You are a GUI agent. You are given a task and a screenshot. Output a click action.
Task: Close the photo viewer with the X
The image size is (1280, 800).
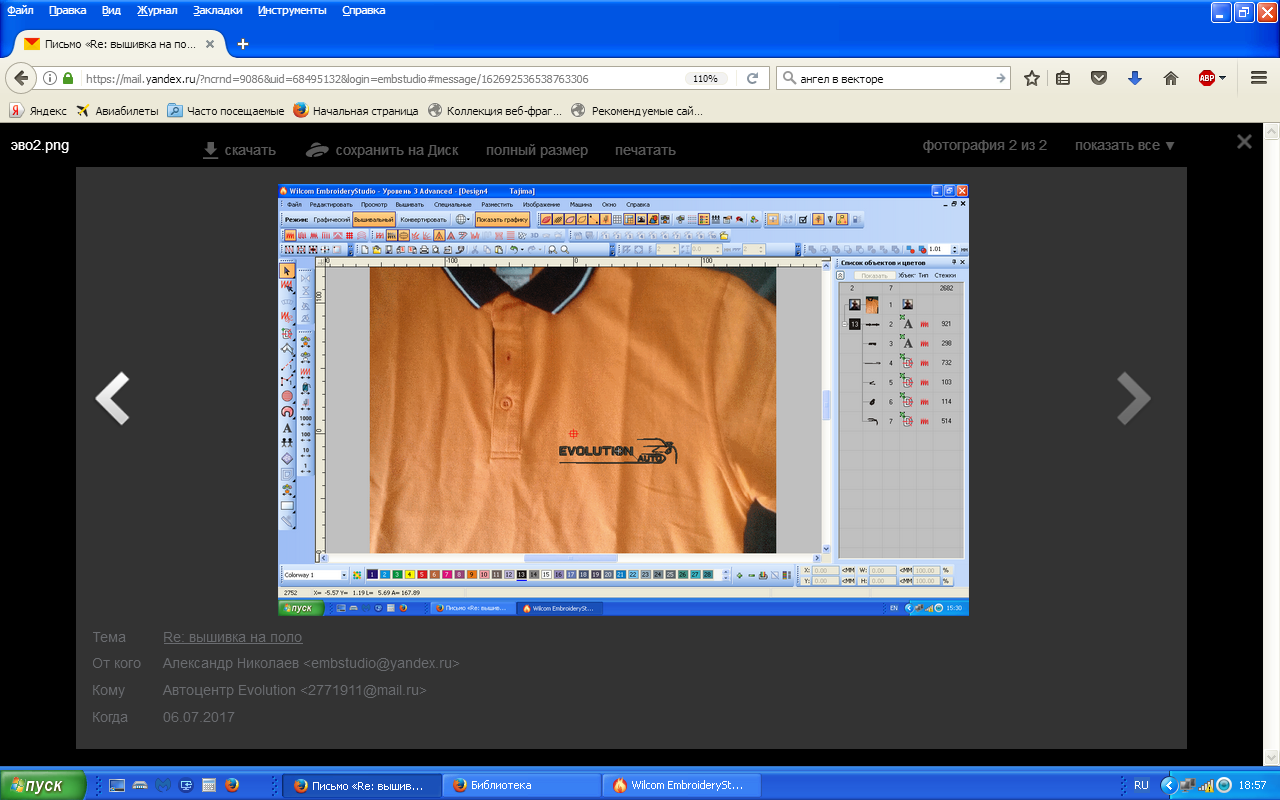pyautogui.click(x=1244, y=142)
